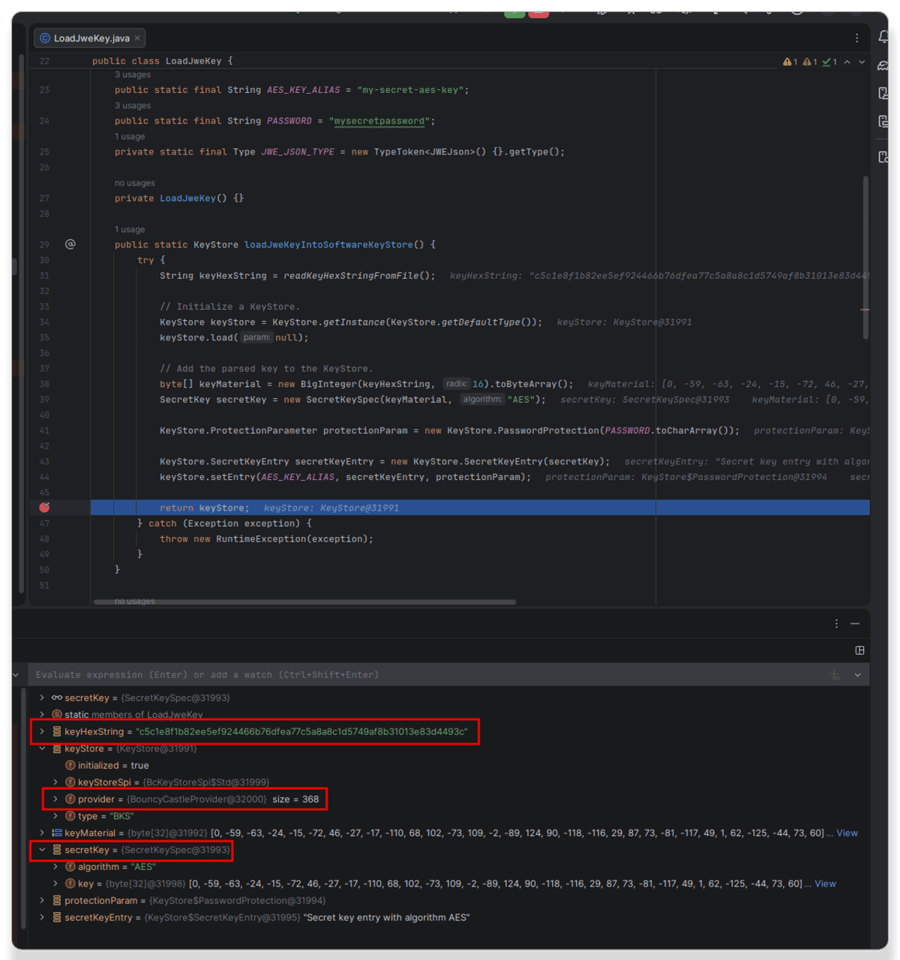The height and width of the screenshot is (960, 900).
Task: Expand the protectionParam variable node
Action: [40, 900]
